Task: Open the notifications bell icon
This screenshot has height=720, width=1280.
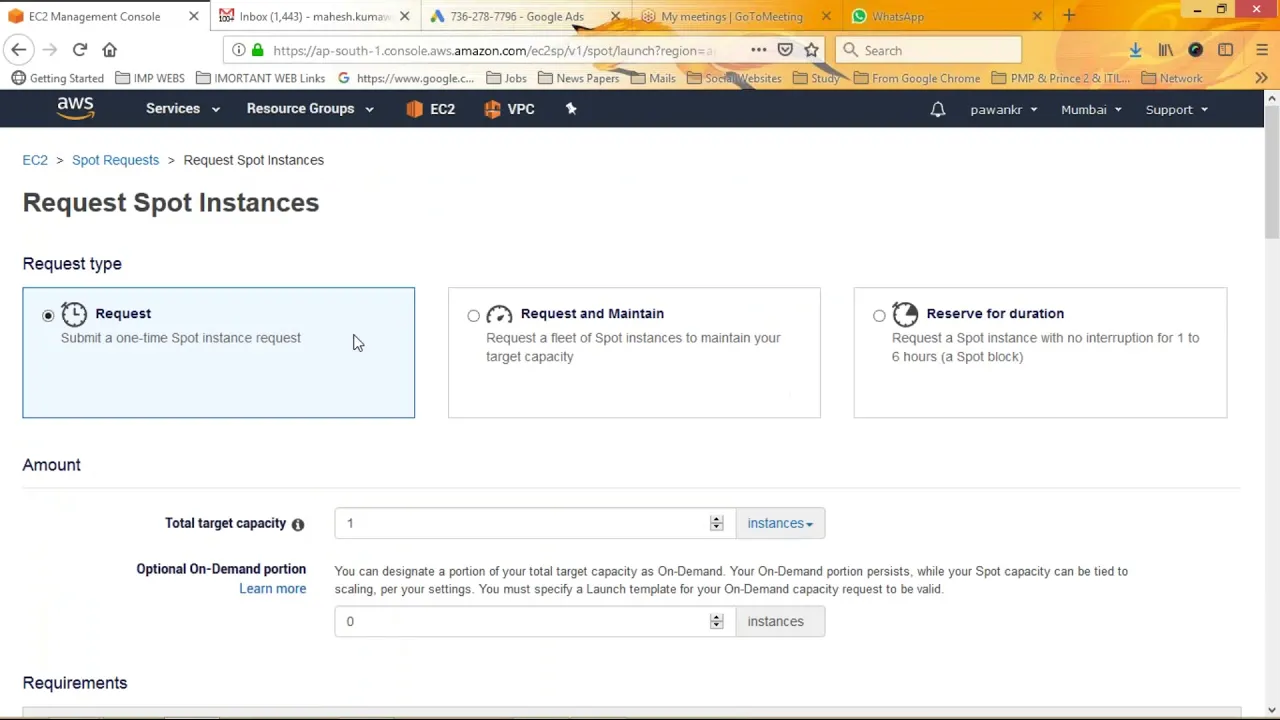Action: (x=937, y=109)
